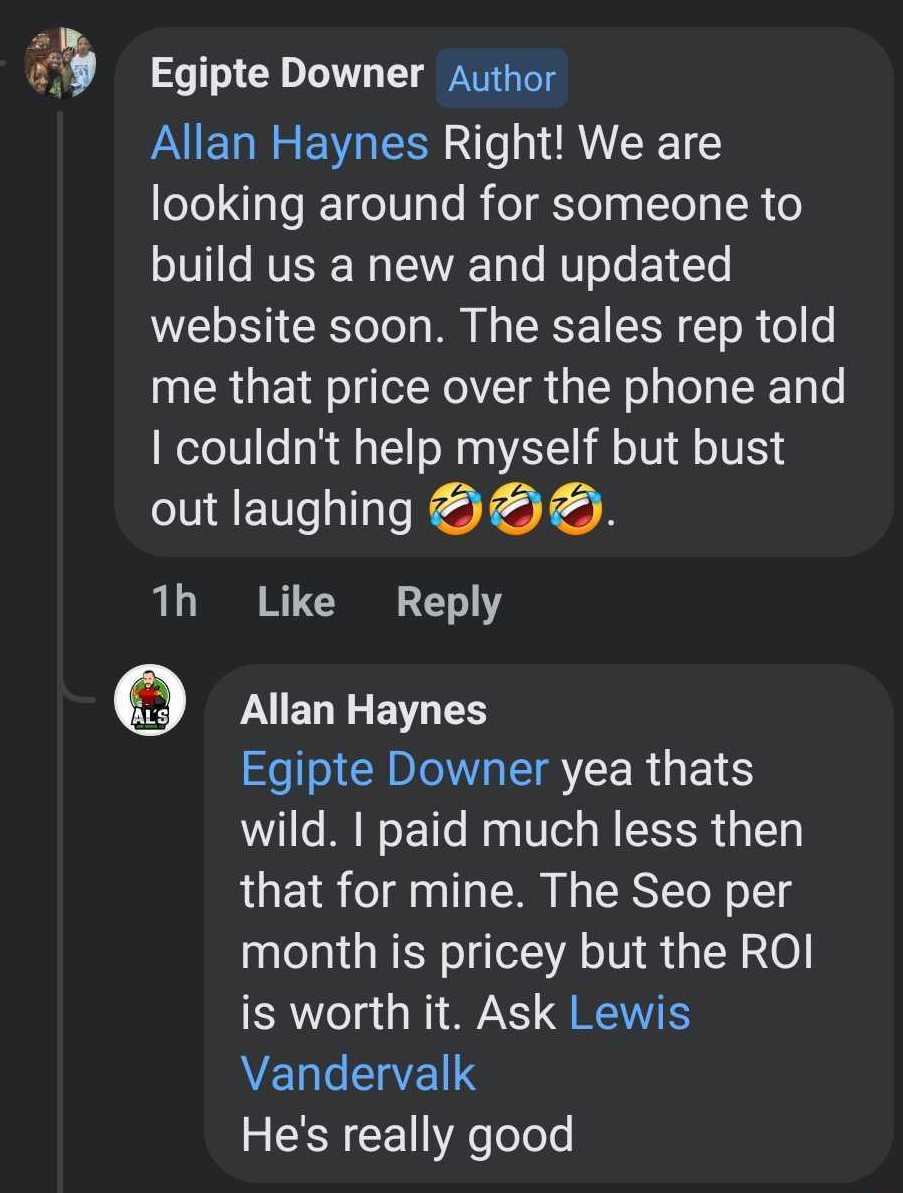903x1193 pixels.
Task: Tap the Author badge
Action: (x=501, y=79)
